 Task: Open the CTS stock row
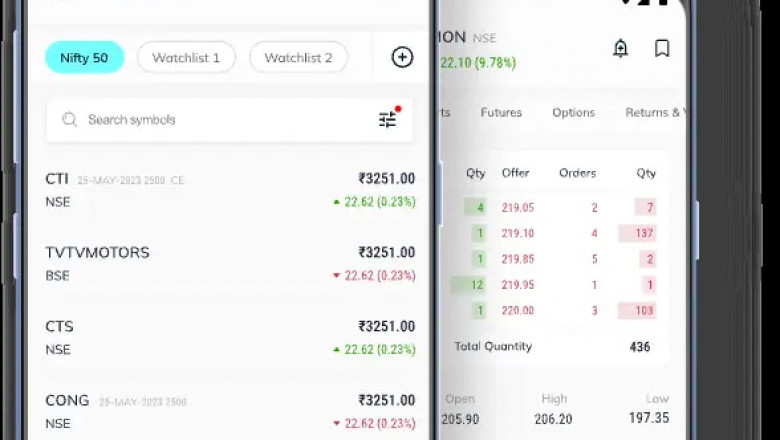(230, 338)
